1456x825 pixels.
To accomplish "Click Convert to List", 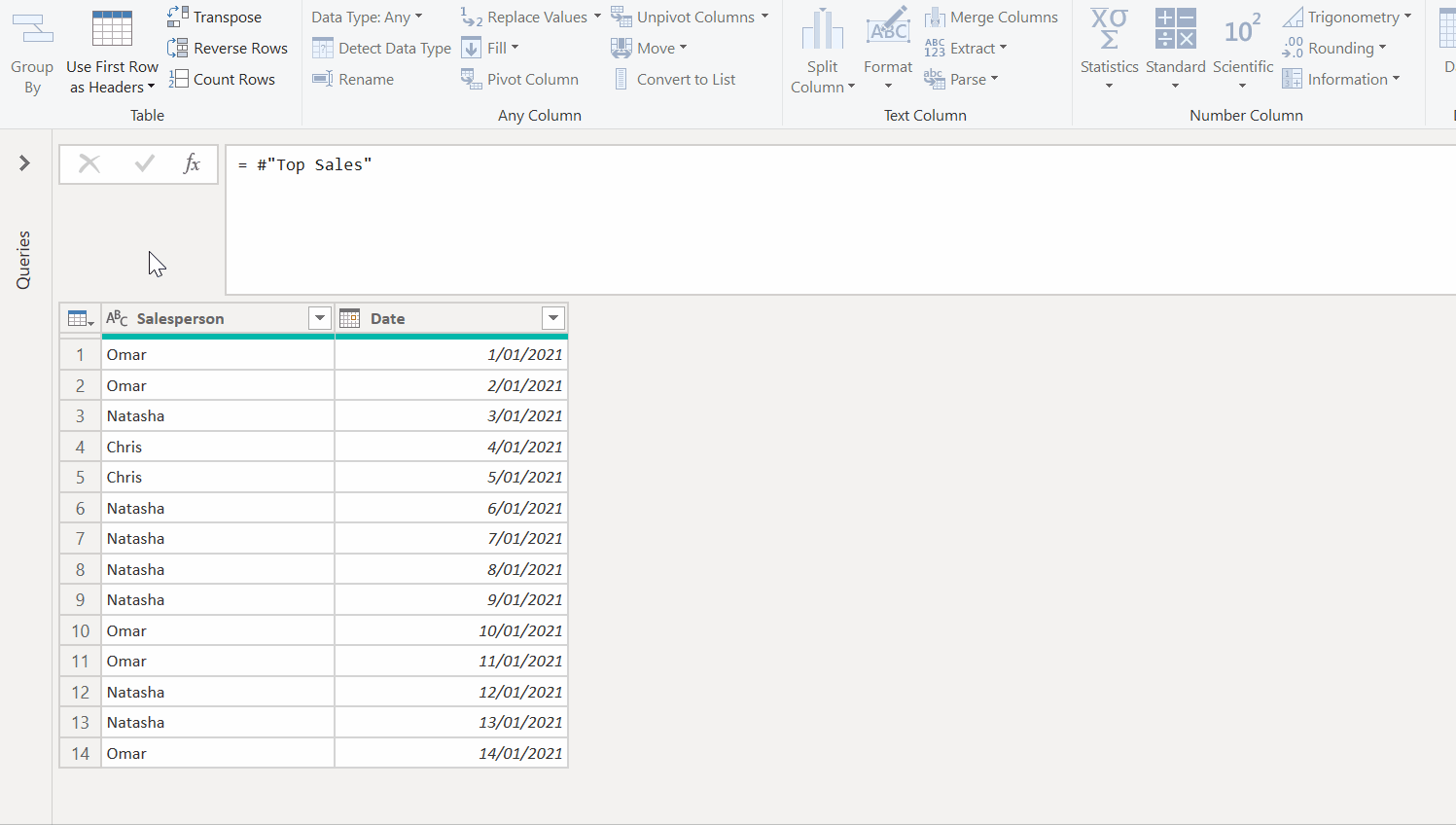I will click(x=674, y=79).
